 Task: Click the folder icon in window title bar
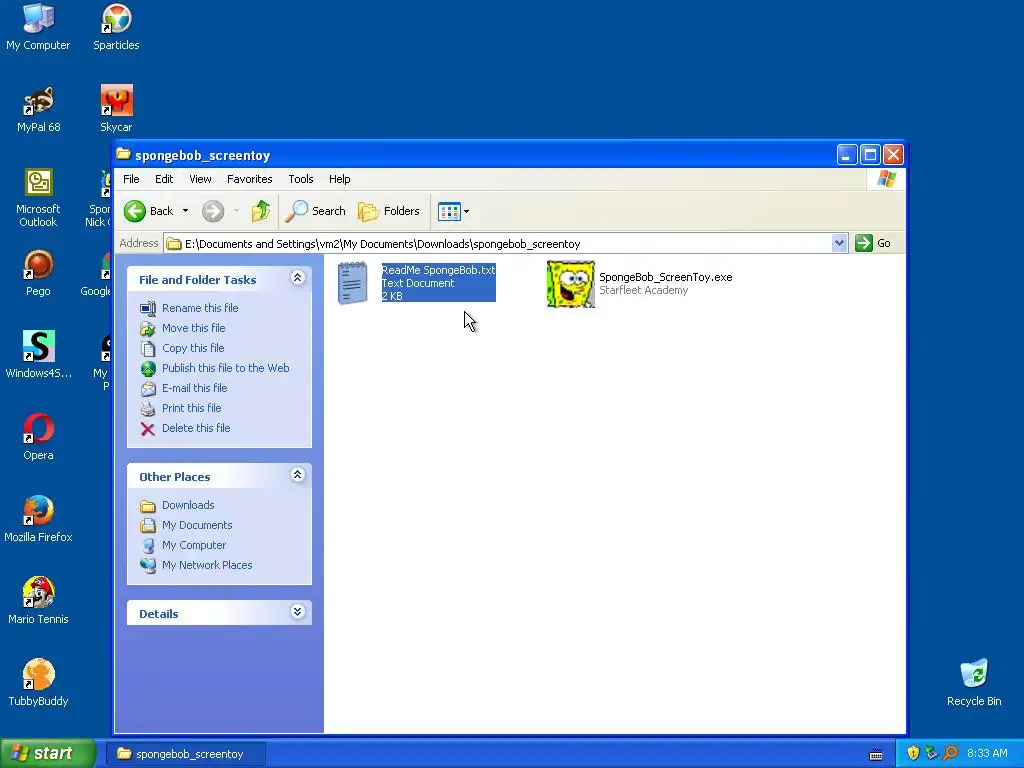click(123, 154)
